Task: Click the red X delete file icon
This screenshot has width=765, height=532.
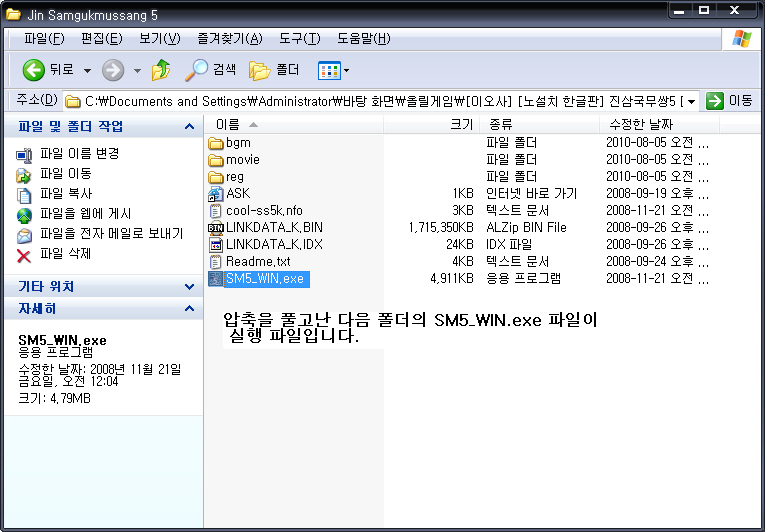Action: click(x=24, y=256)
